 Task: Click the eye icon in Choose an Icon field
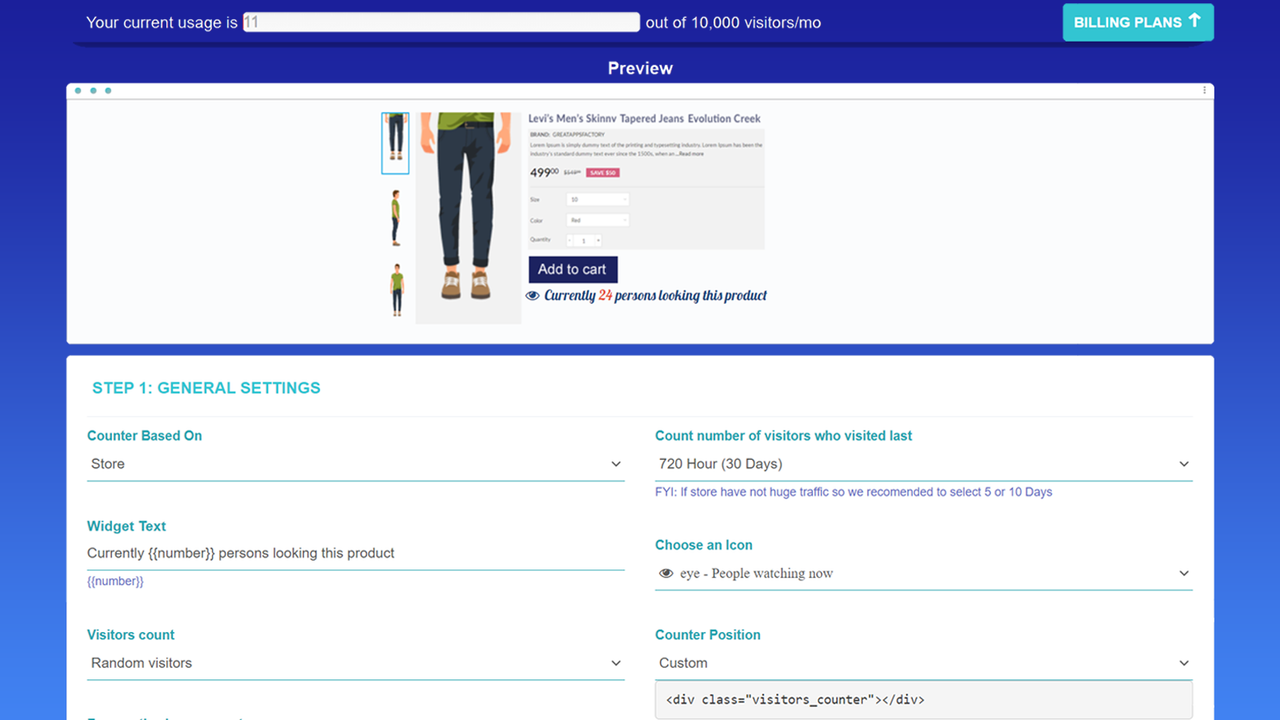click(x=667, y=574)
